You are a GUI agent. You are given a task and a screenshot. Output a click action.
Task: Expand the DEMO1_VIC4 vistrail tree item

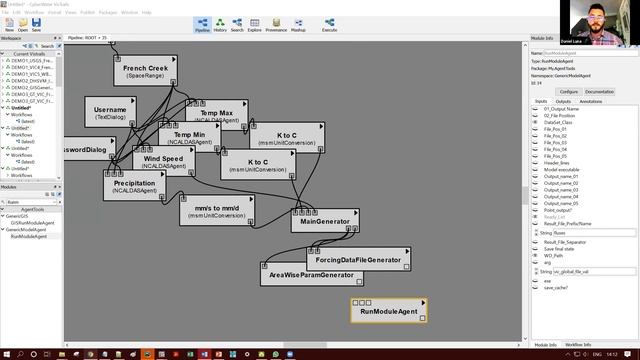point(3,67)
